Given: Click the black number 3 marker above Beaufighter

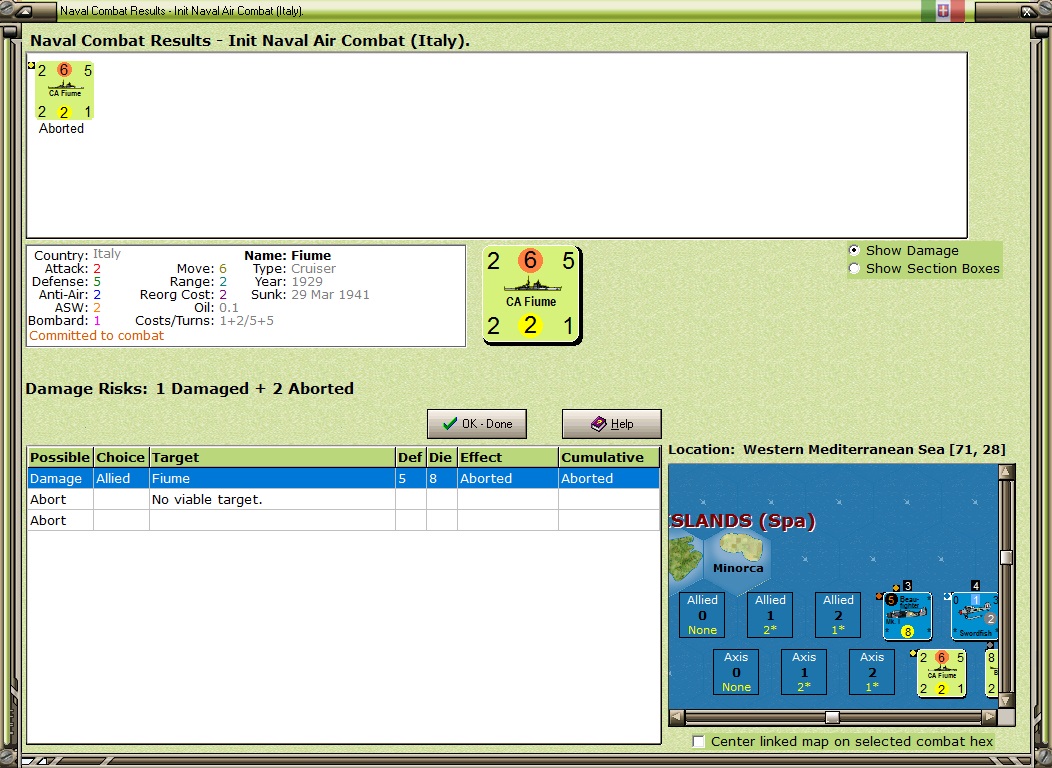Looking at the screenshot, I should click(x=907, y=586).
